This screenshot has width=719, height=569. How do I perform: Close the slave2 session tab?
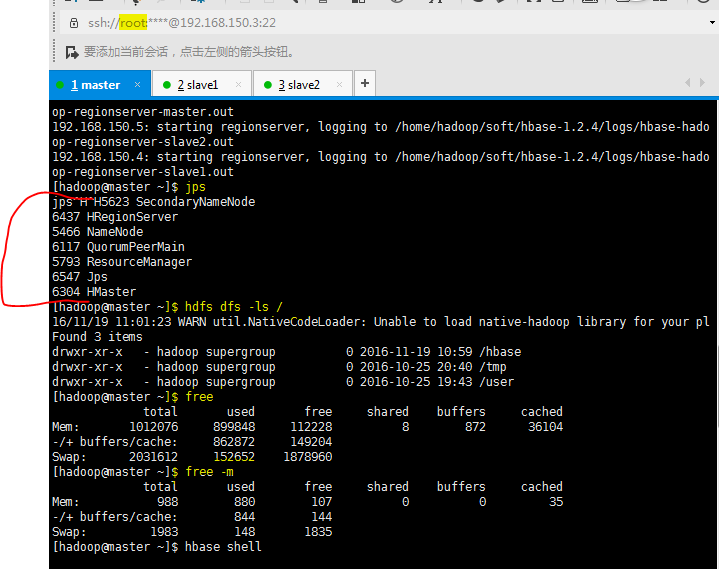point(339,84)
